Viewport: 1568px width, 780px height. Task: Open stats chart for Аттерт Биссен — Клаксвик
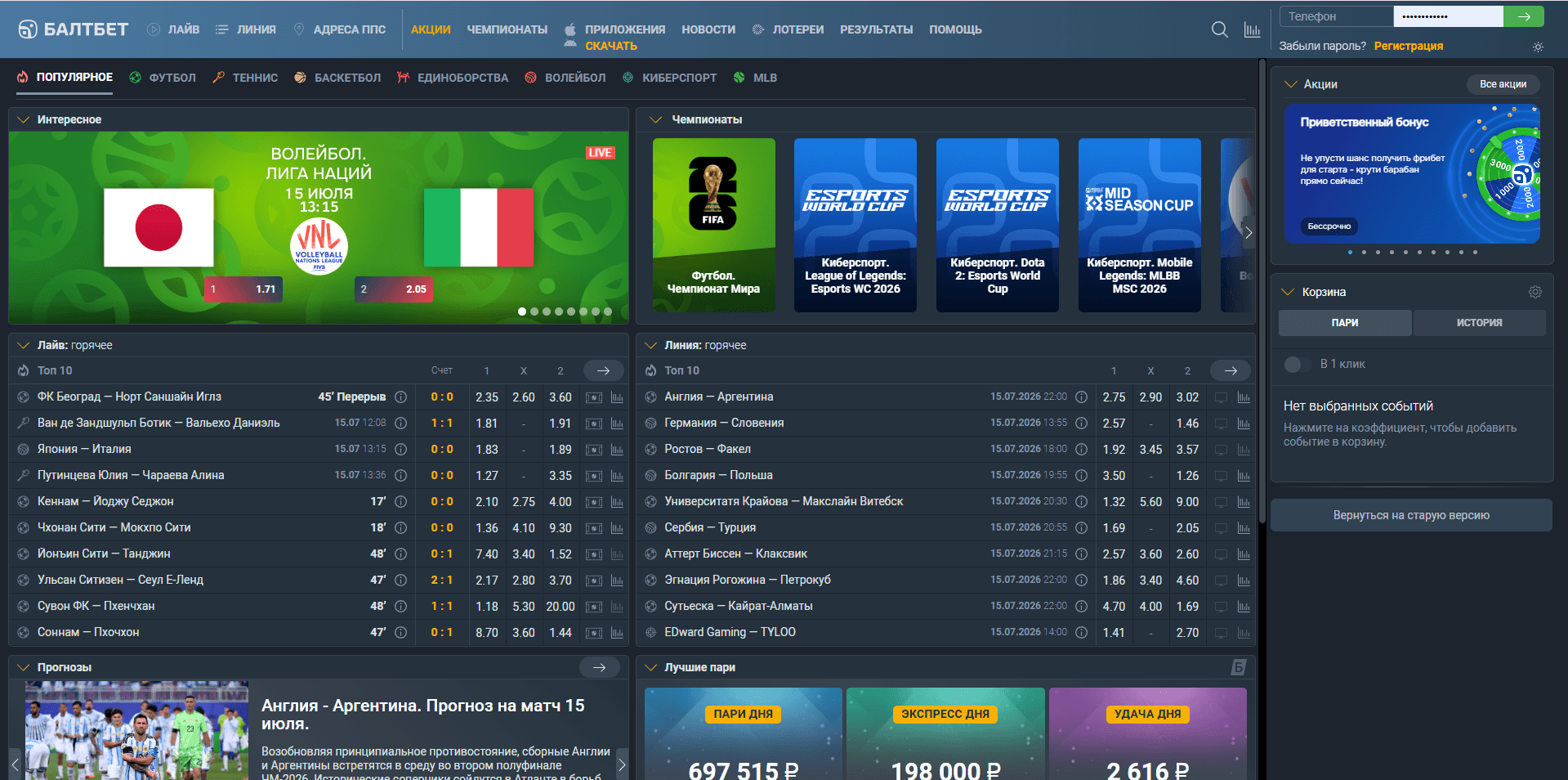tap(1244, 554)
